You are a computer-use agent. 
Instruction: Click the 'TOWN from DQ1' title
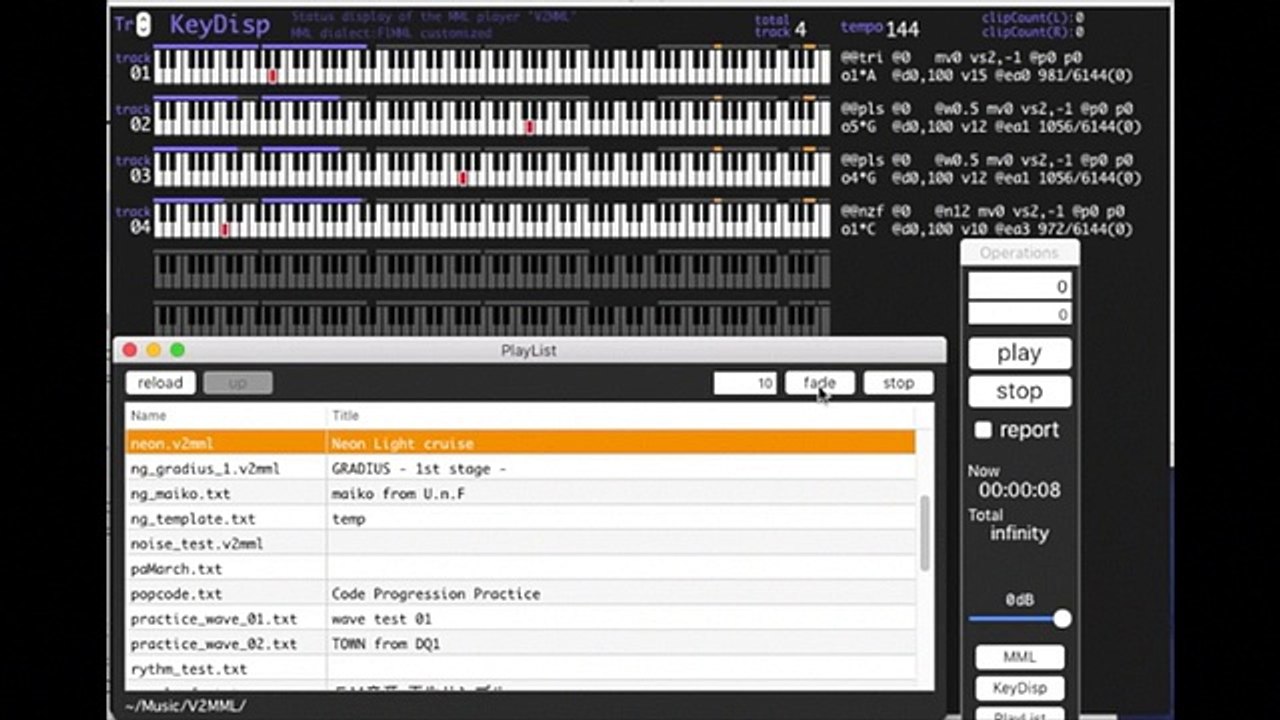pos(386,643)
